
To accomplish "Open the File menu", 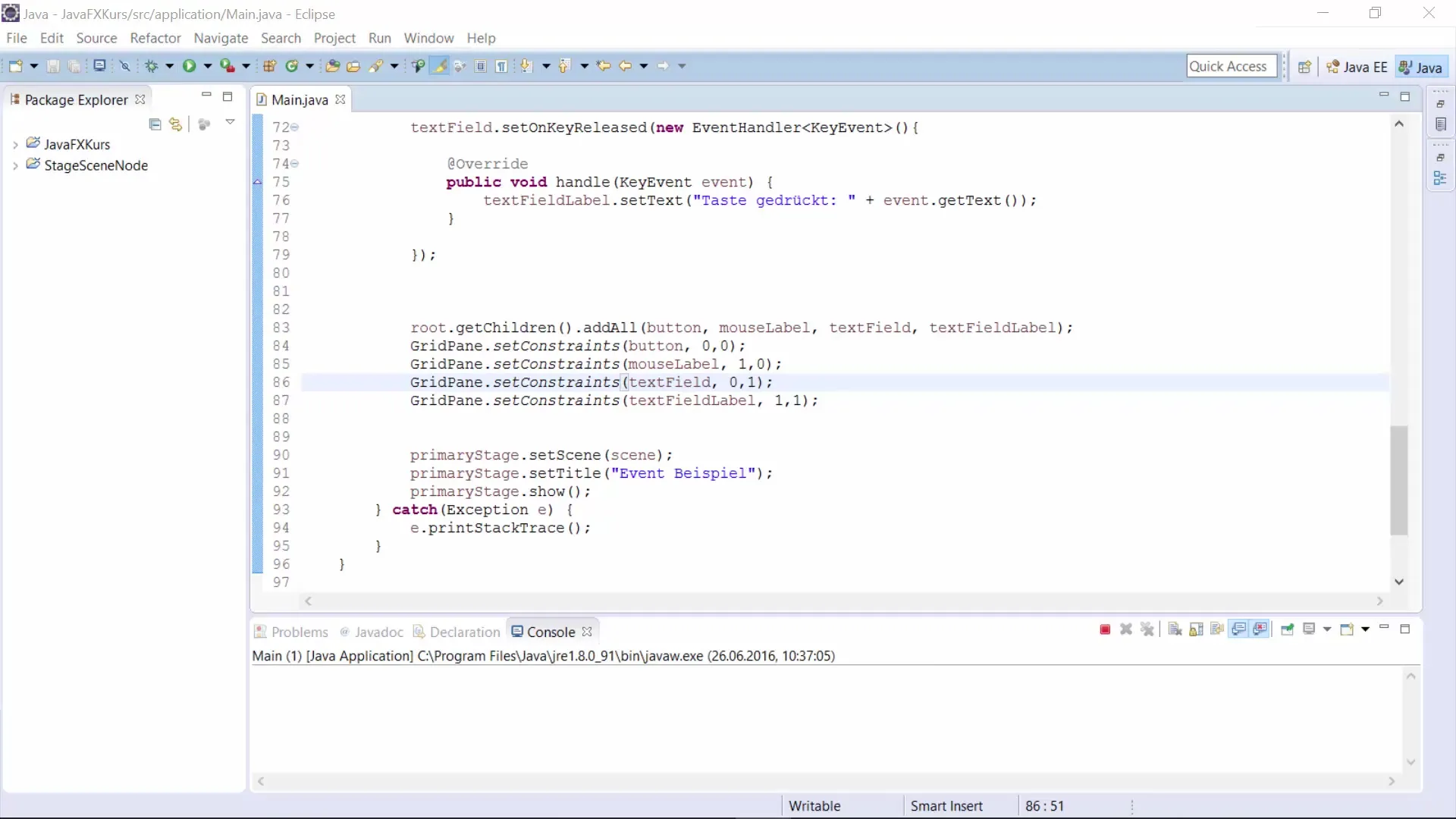I will 17,38.
